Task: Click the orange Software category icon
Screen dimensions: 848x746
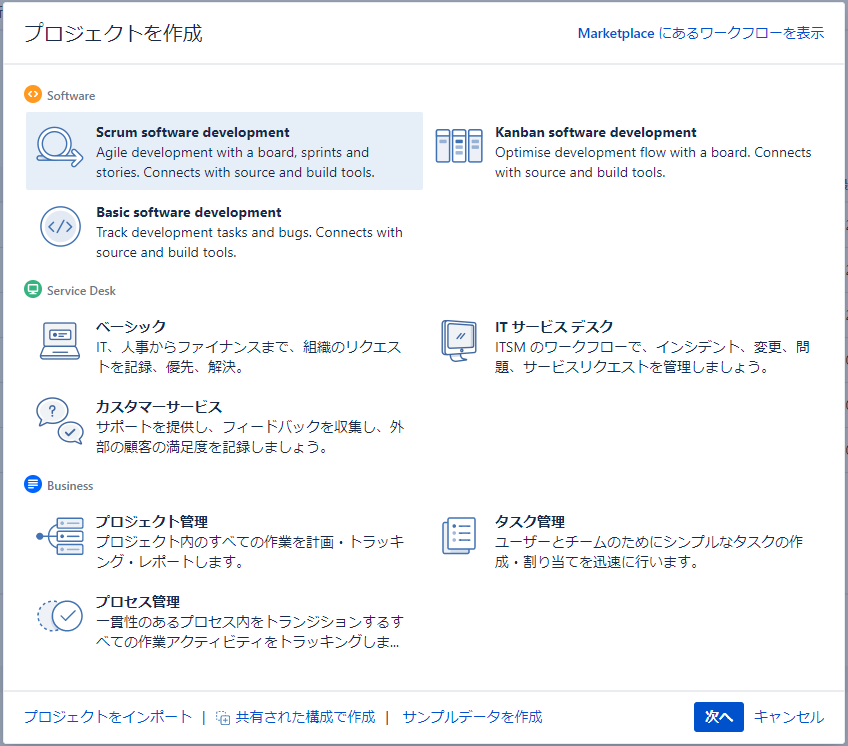Action: coord(32,94)
